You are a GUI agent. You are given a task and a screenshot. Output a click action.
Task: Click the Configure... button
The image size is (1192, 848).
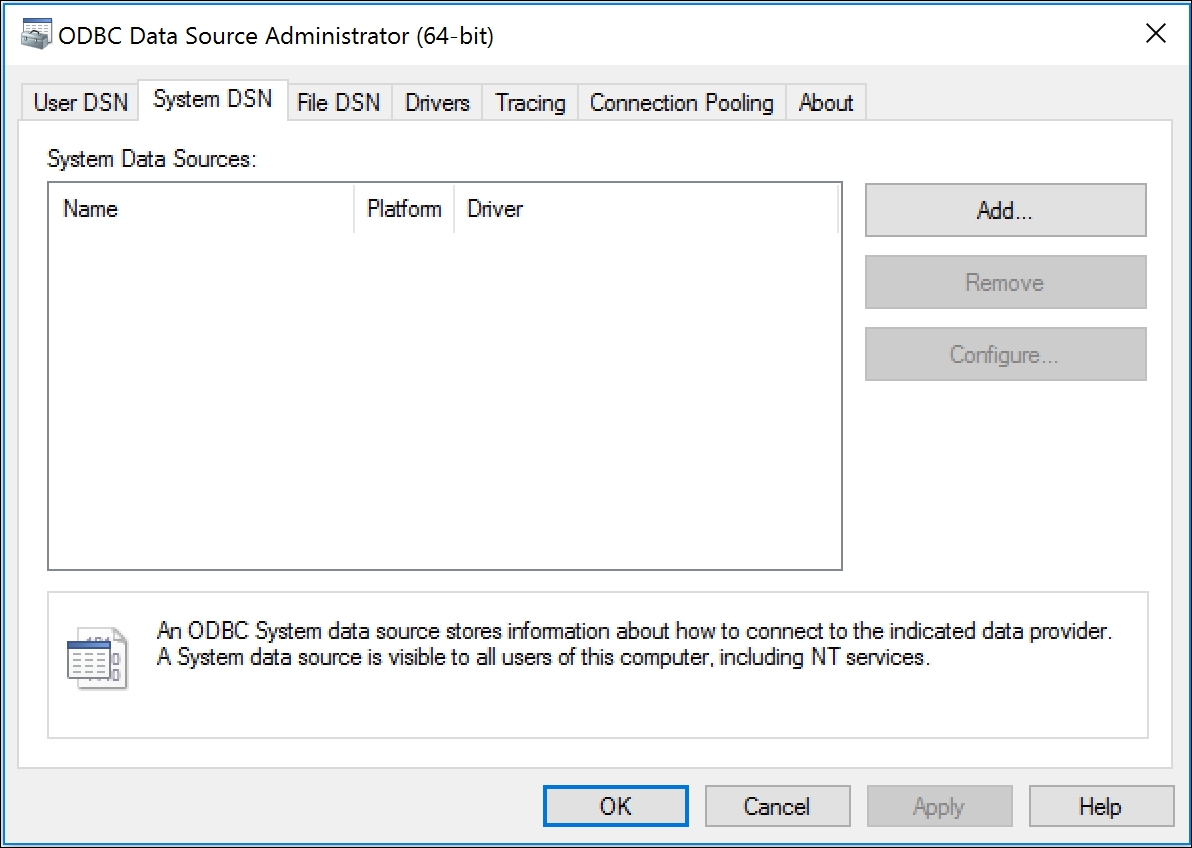pos(1005,354)
